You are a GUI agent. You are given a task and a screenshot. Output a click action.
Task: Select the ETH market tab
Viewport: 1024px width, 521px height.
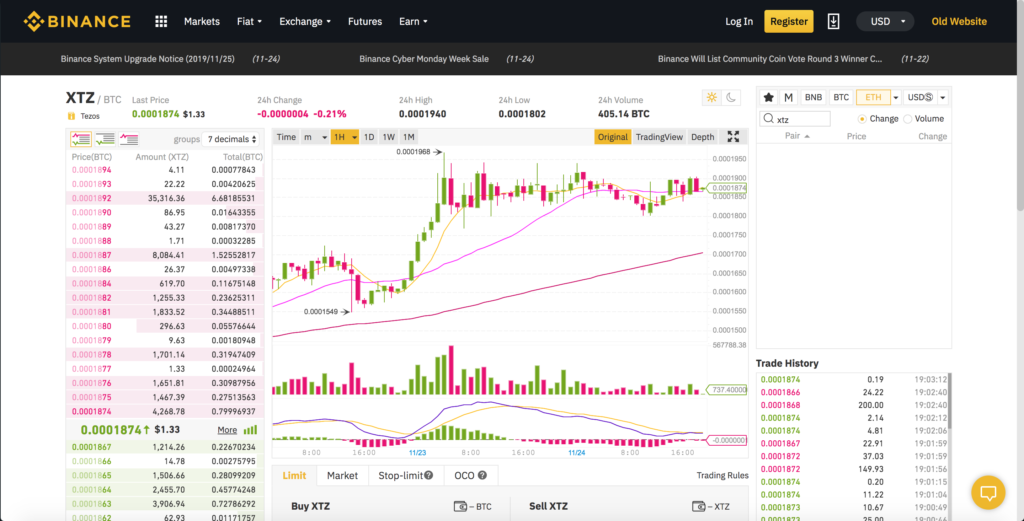click(873, 97)
